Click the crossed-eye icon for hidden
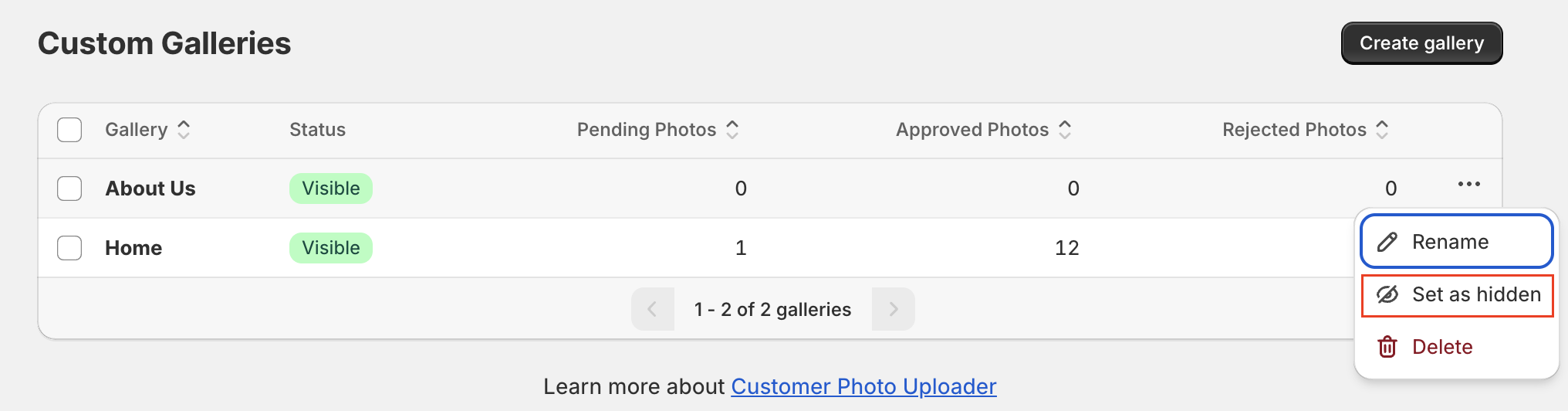 tap(1387, 294)
